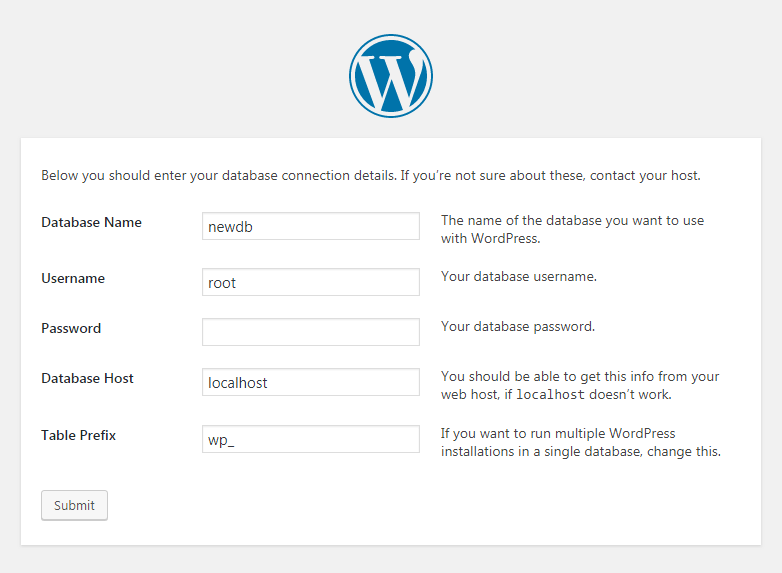Select the Username field containing root
782x573 pixels.
click(x=311, y=282)
